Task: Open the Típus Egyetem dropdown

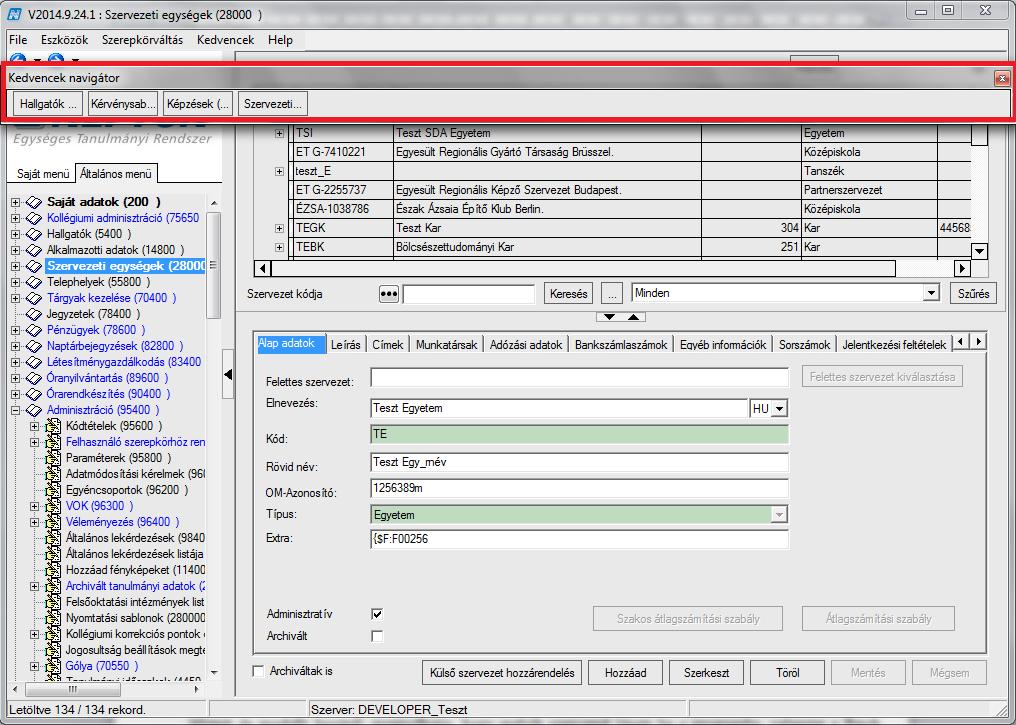Action: [x=779, y=515]
